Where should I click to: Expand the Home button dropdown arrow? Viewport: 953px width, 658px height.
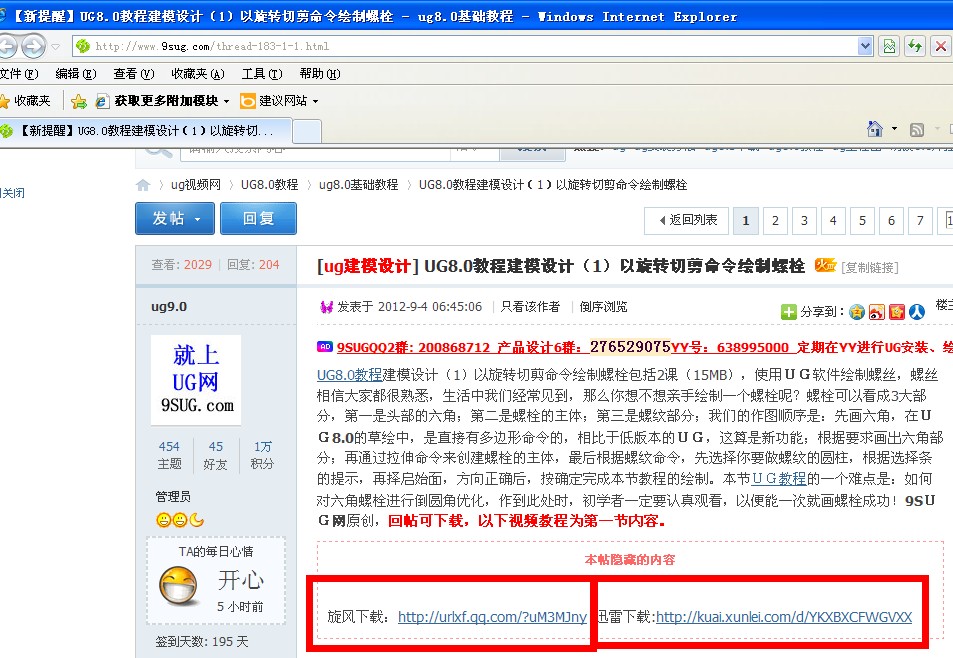[894, 129]
